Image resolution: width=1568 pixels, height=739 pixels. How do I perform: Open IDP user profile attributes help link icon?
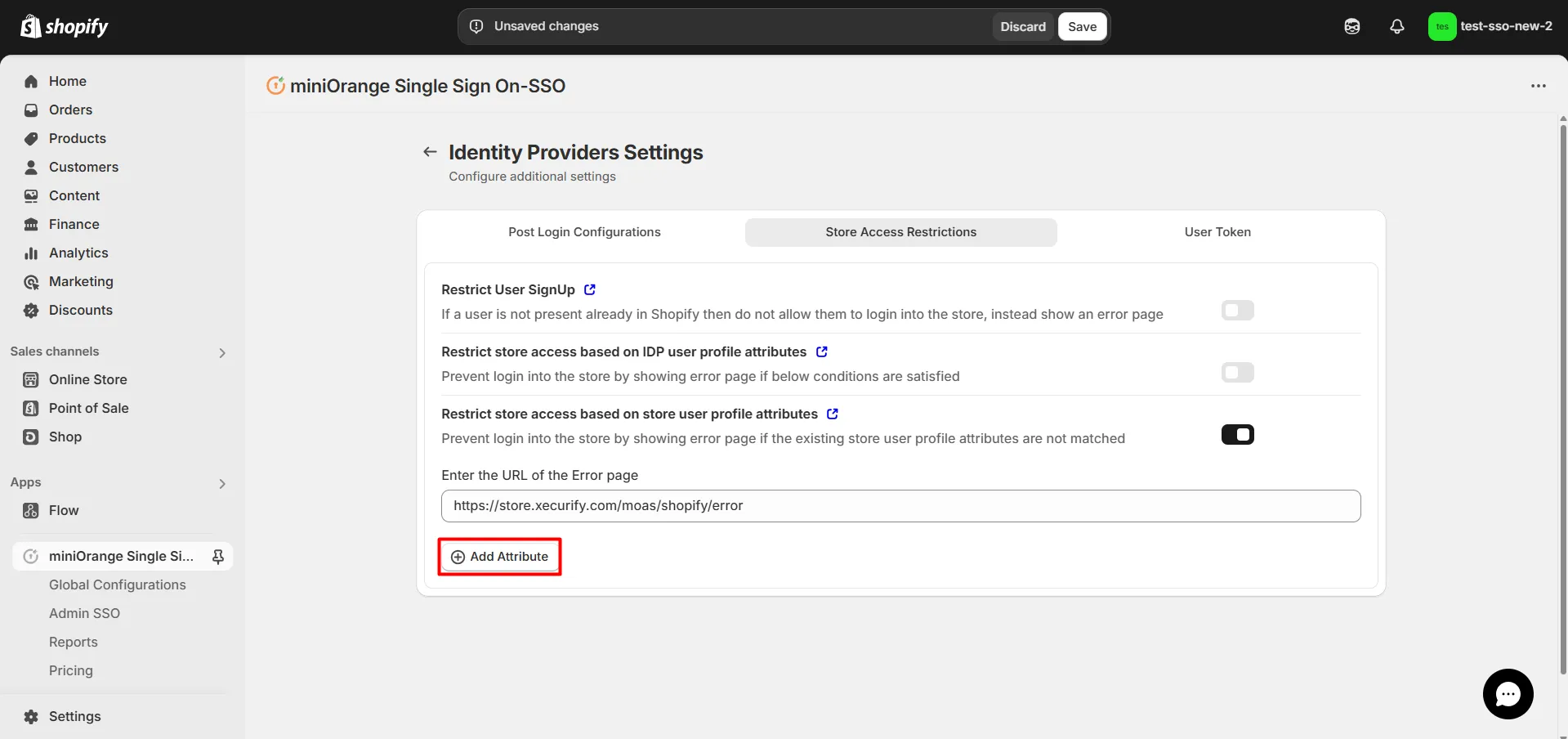822,352
